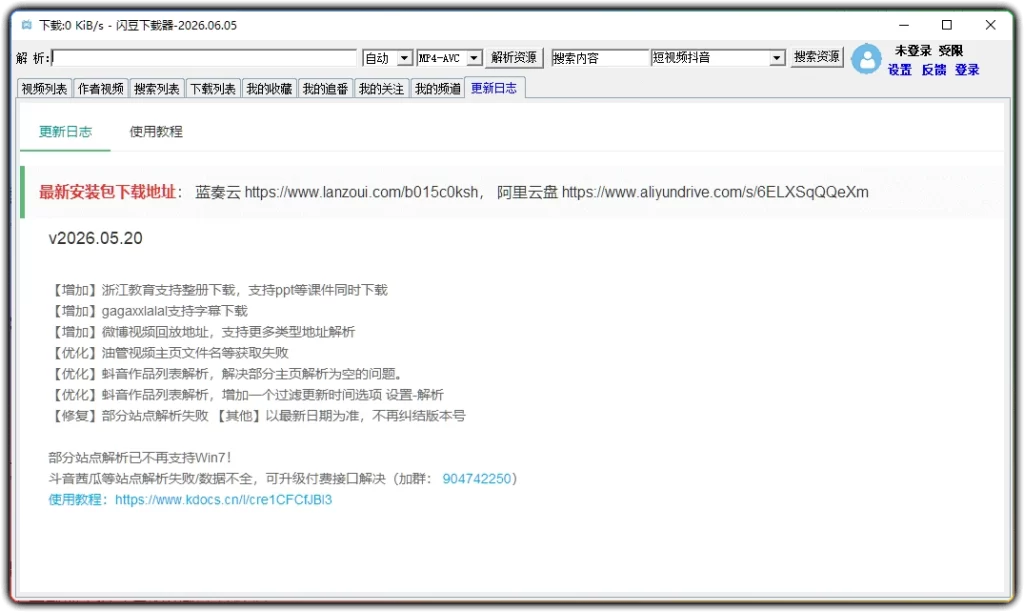Screen dimensions: 1024x612
Task: Open the kdocs.cn tutorial link
Action: 223,500
